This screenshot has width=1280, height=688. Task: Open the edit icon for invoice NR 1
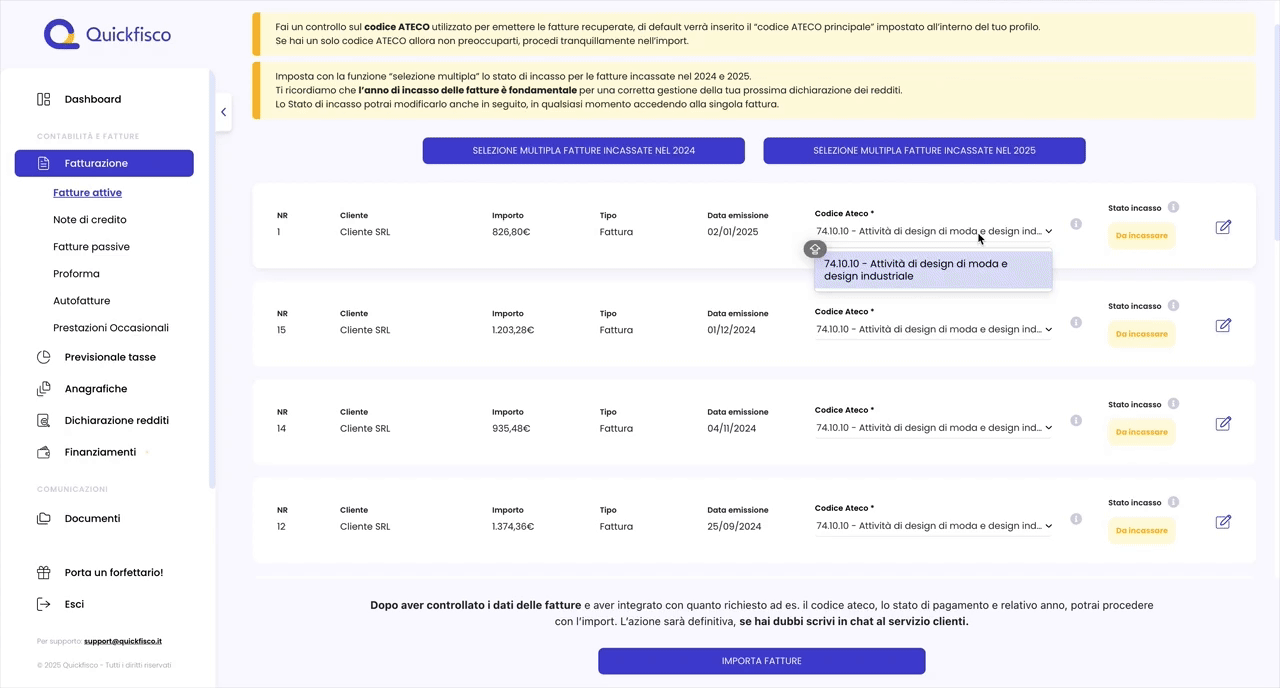click(1223, 227)
